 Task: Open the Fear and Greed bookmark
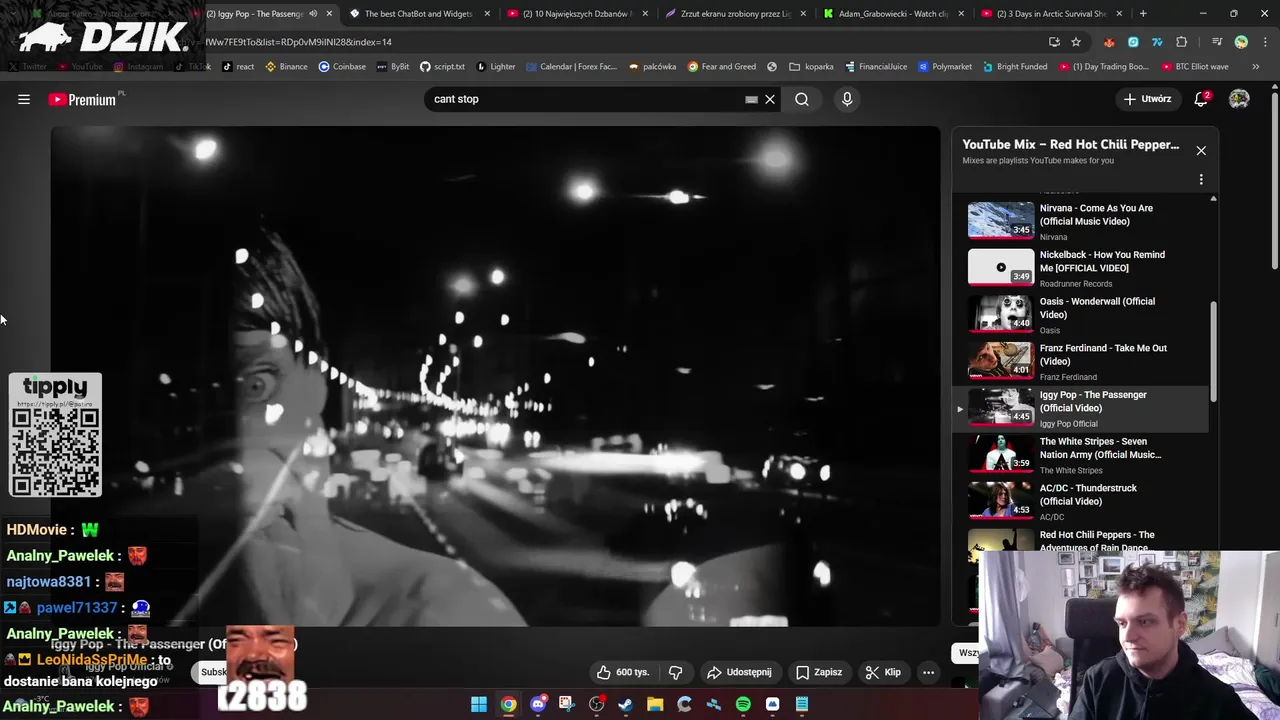[722, 66]
